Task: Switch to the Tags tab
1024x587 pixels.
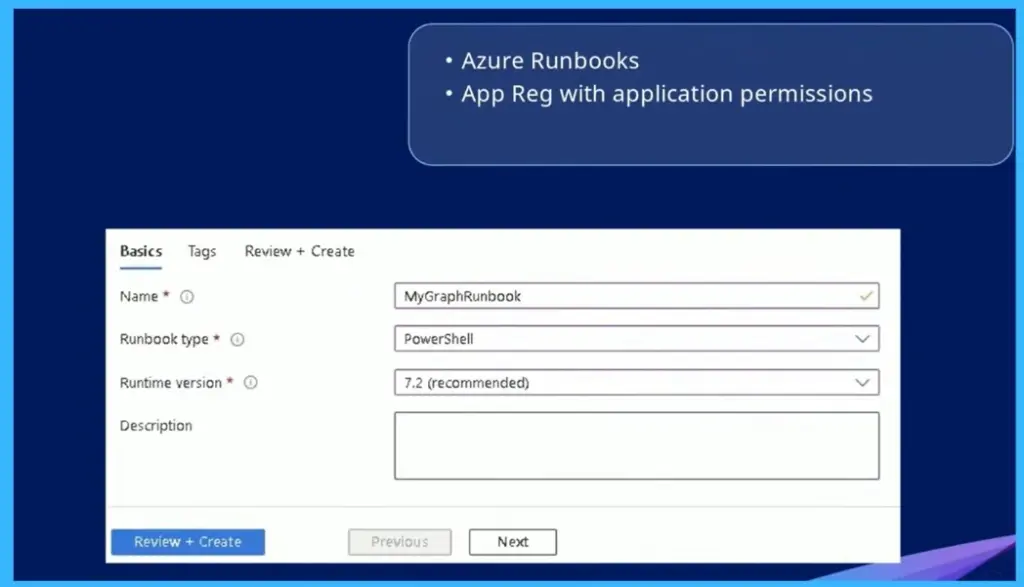Action: (x=201, y=251)
